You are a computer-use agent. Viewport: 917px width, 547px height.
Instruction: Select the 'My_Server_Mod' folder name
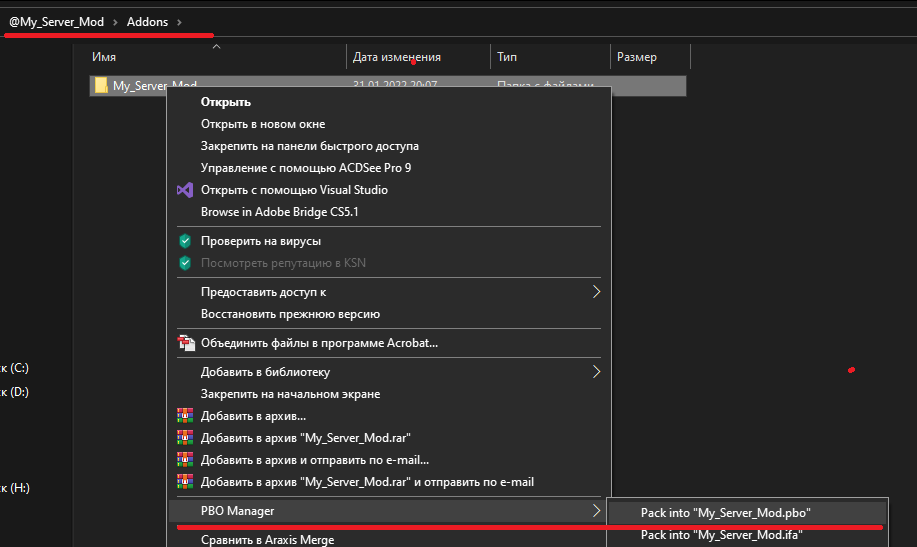155,85
